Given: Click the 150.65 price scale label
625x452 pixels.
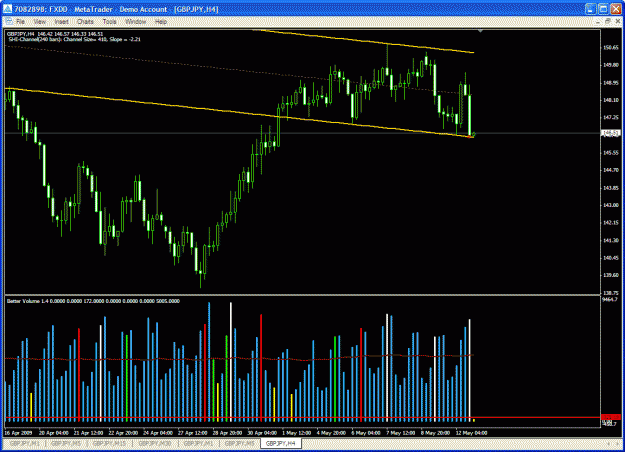Looking at the screenshot, I should coord(611,47).
